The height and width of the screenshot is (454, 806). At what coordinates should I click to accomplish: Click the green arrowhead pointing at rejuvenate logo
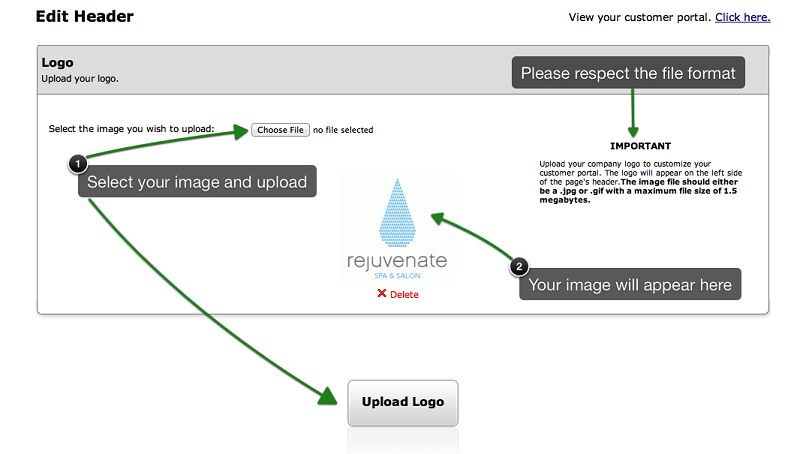pos(438,219)
